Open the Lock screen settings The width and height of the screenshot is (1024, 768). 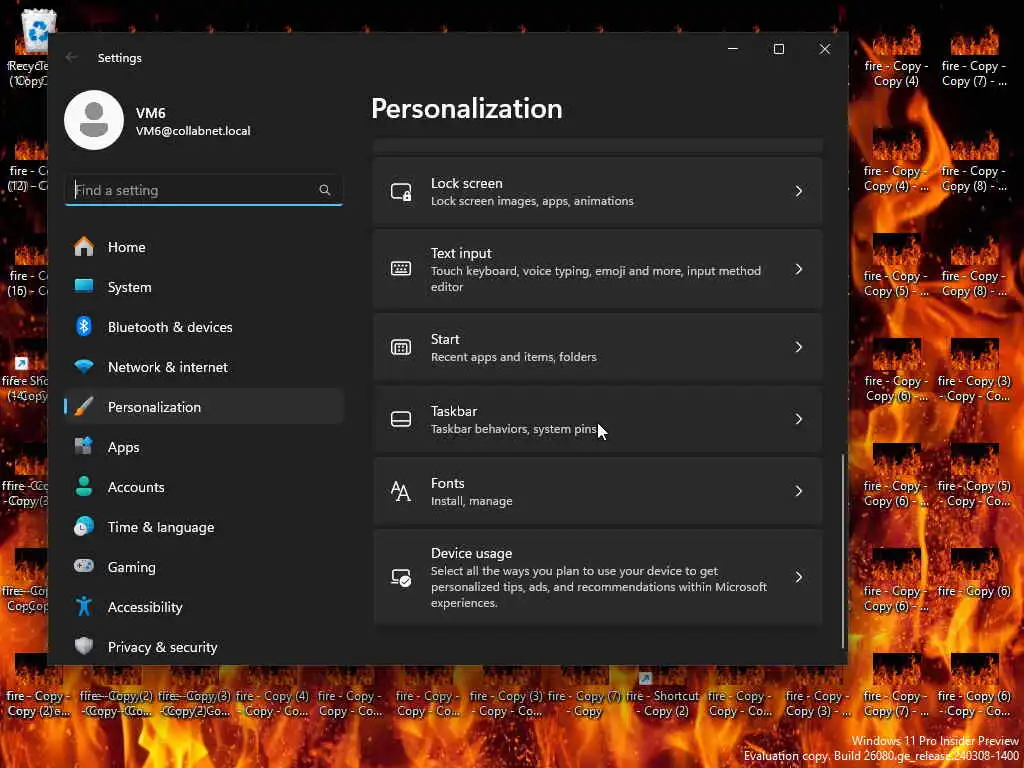[598, 191]
